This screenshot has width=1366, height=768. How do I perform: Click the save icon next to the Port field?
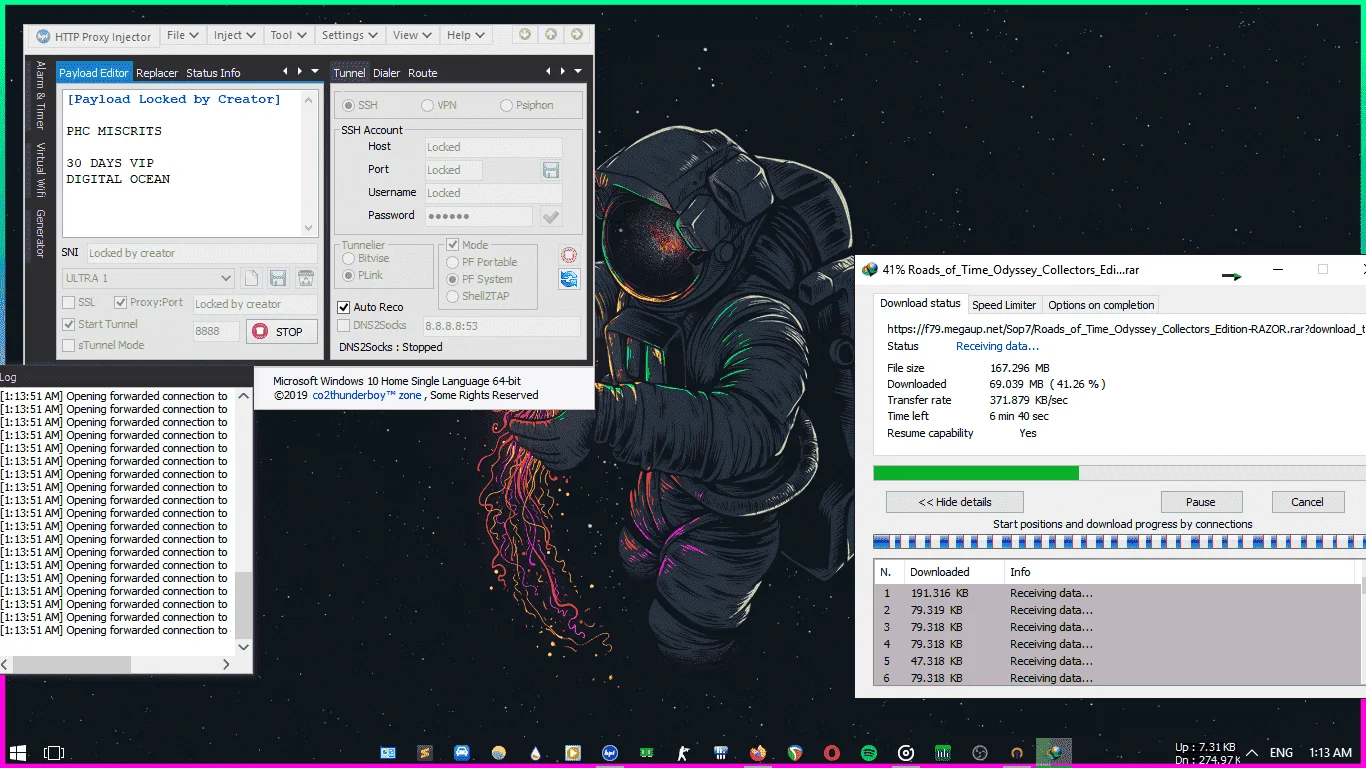pyautogui.click(x=551, y=170)
